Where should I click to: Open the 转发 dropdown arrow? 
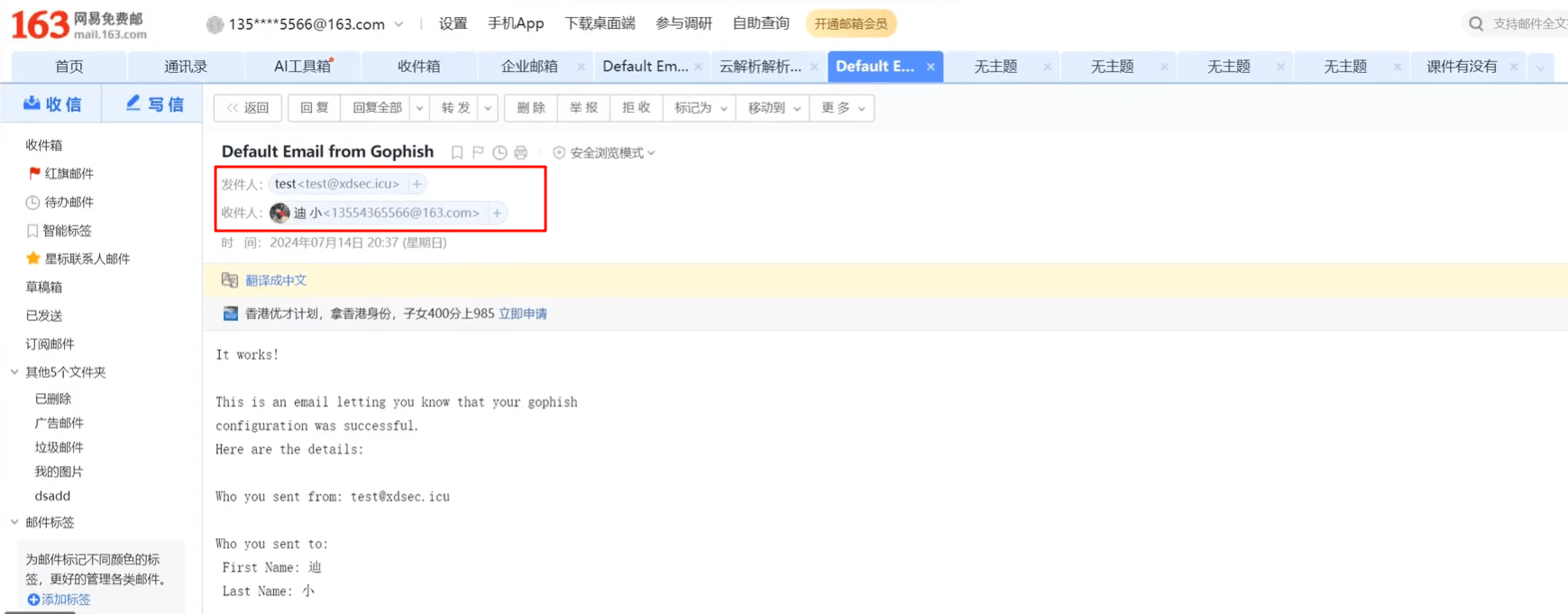488,108
